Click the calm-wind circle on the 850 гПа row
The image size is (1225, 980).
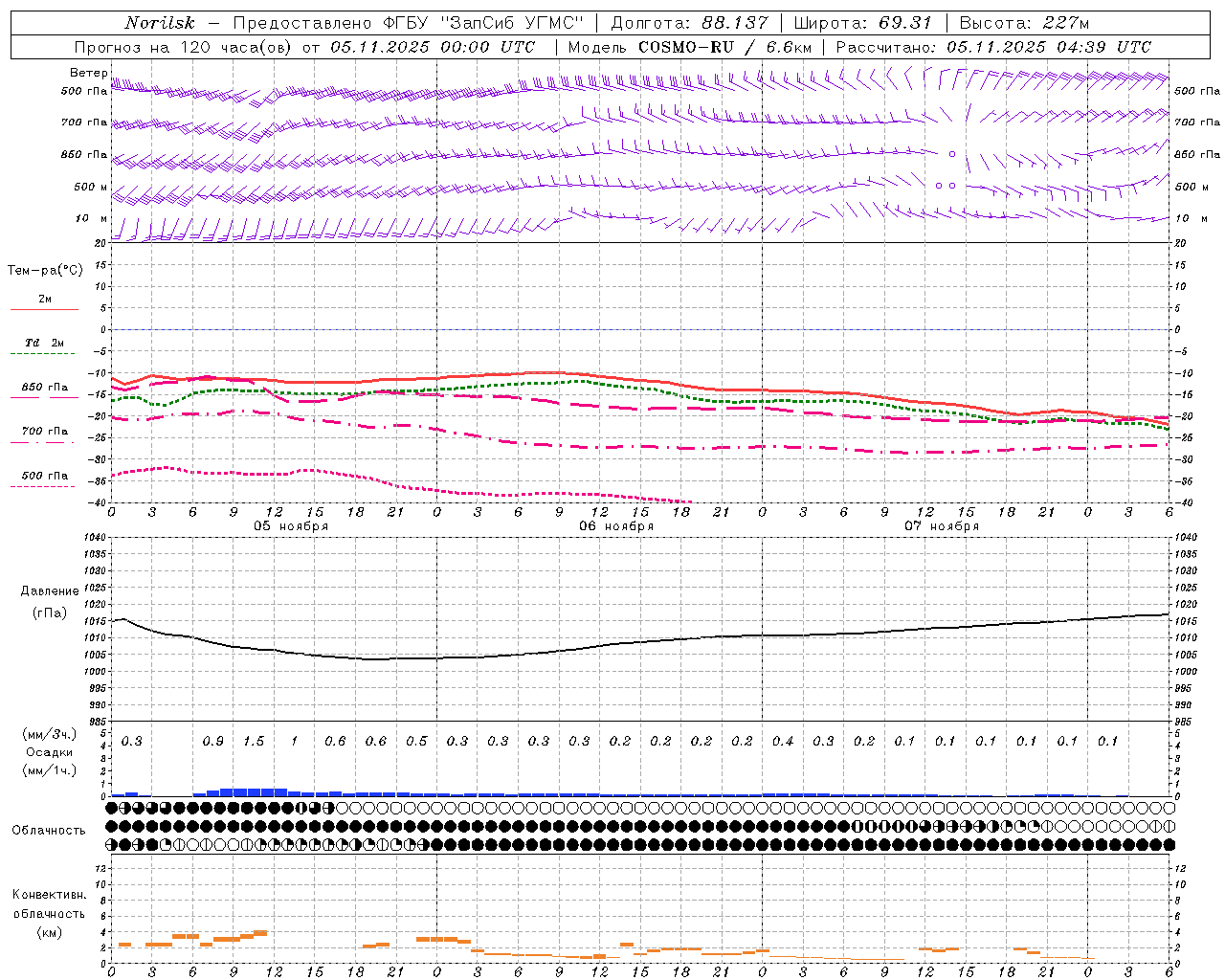(951, 154)
